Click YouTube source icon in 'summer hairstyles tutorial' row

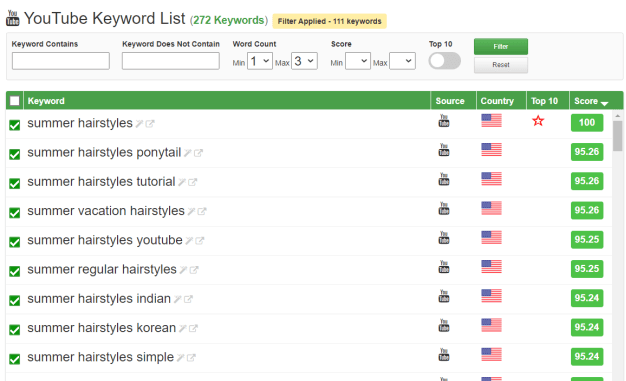(444, 179)
